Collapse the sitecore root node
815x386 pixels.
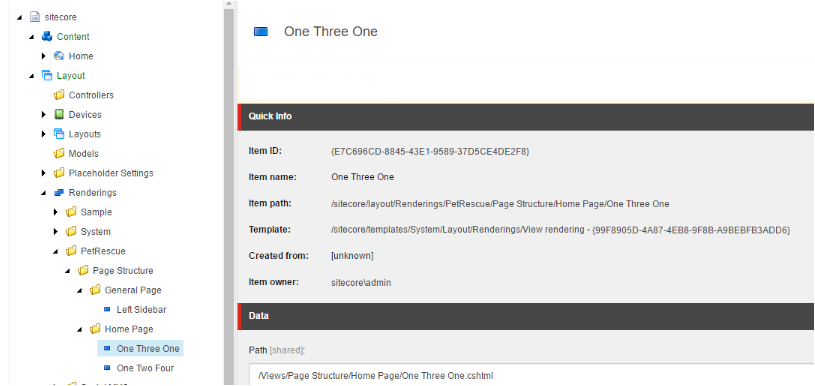coord(20,17)
